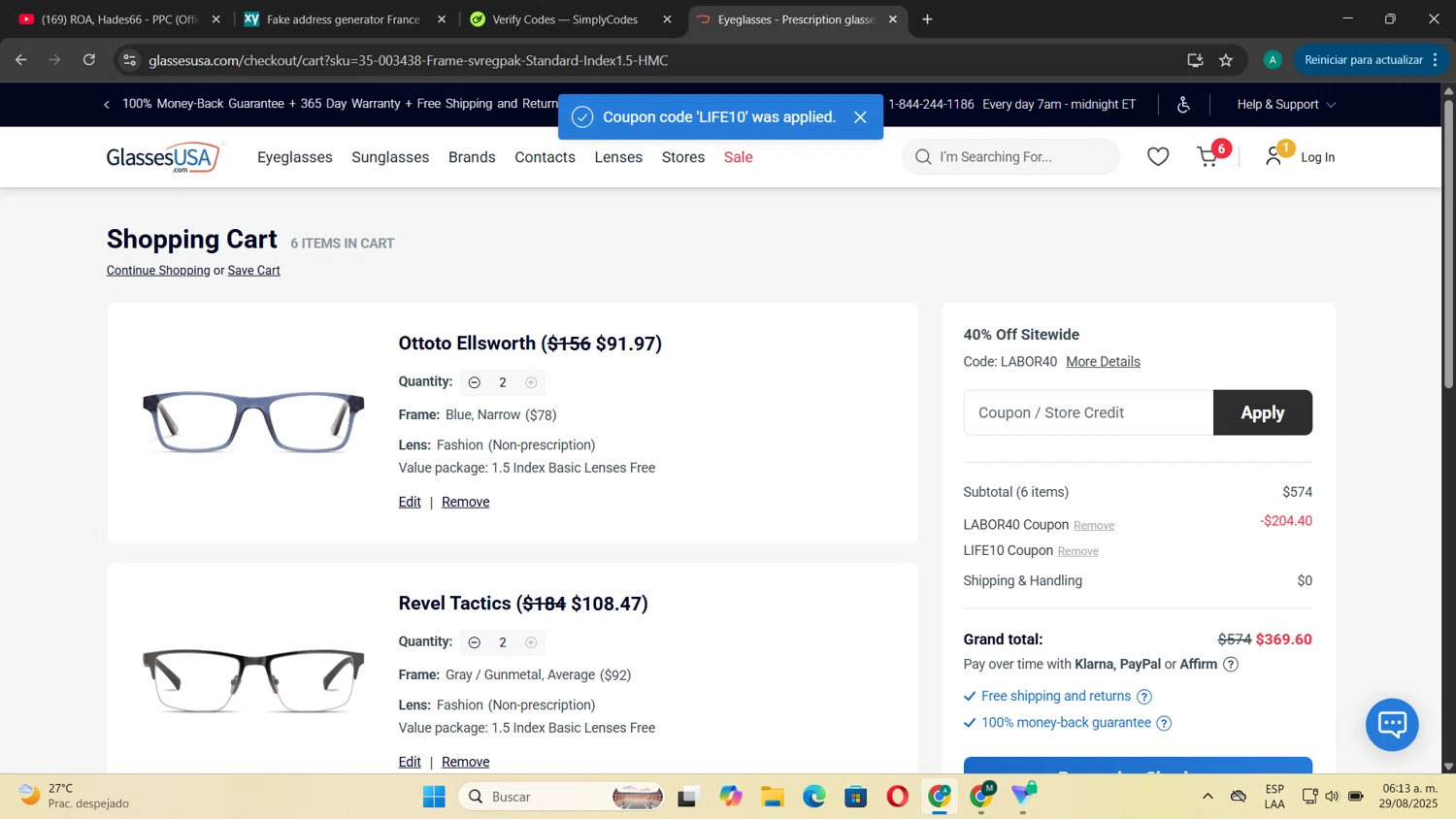Edit the Revel Tactics item
Screen dimensions: 1456x819
tap(410, 762)
